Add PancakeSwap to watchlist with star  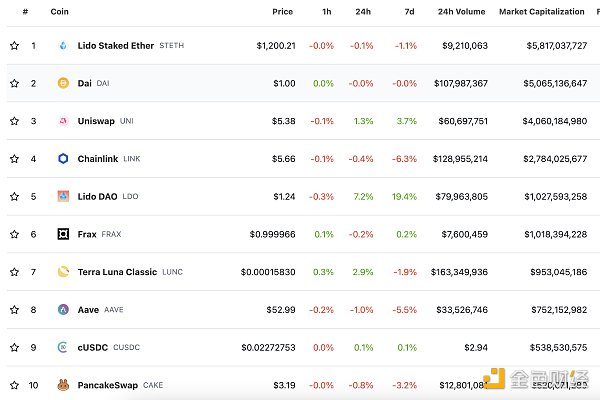[14, 385]
